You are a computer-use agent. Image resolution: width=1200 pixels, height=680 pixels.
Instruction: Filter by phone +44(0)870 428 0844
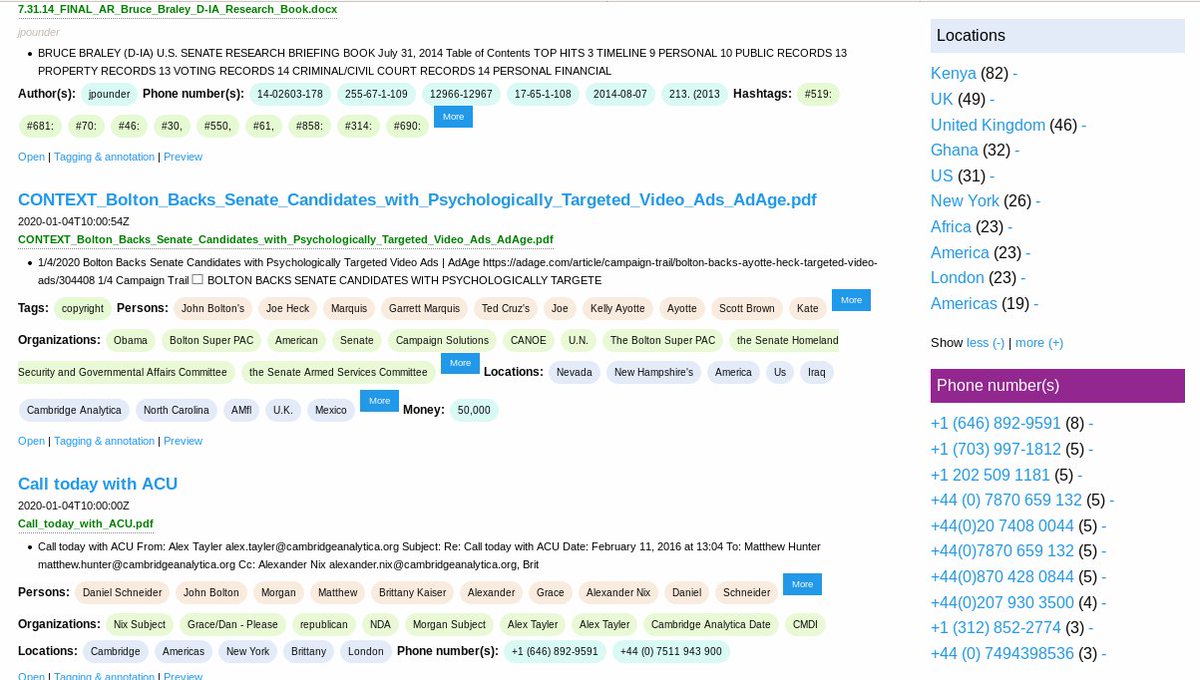click(1002, 577)
